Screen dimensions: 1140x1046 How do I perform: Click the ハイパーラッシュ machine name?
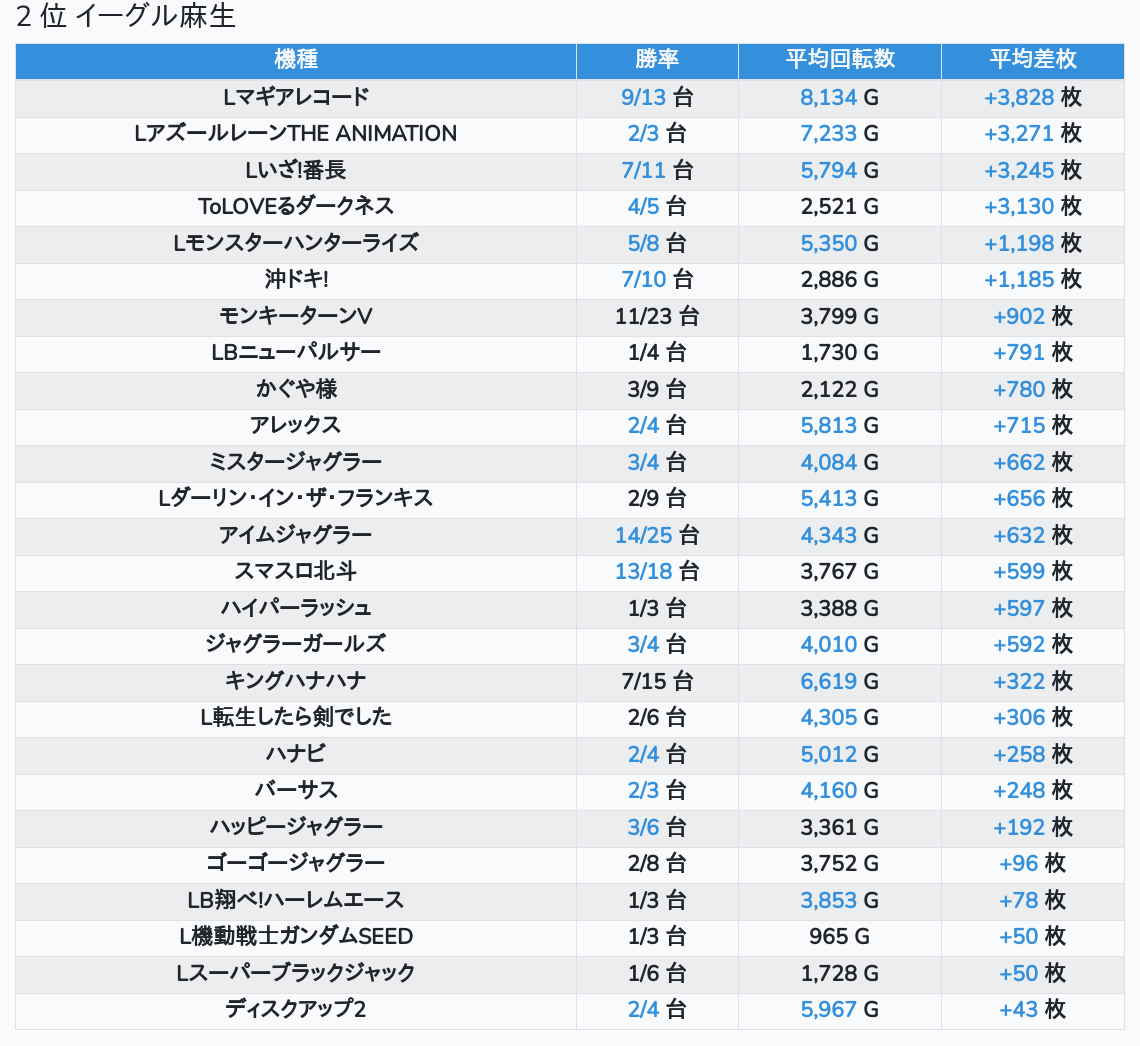tap(296, 608)
